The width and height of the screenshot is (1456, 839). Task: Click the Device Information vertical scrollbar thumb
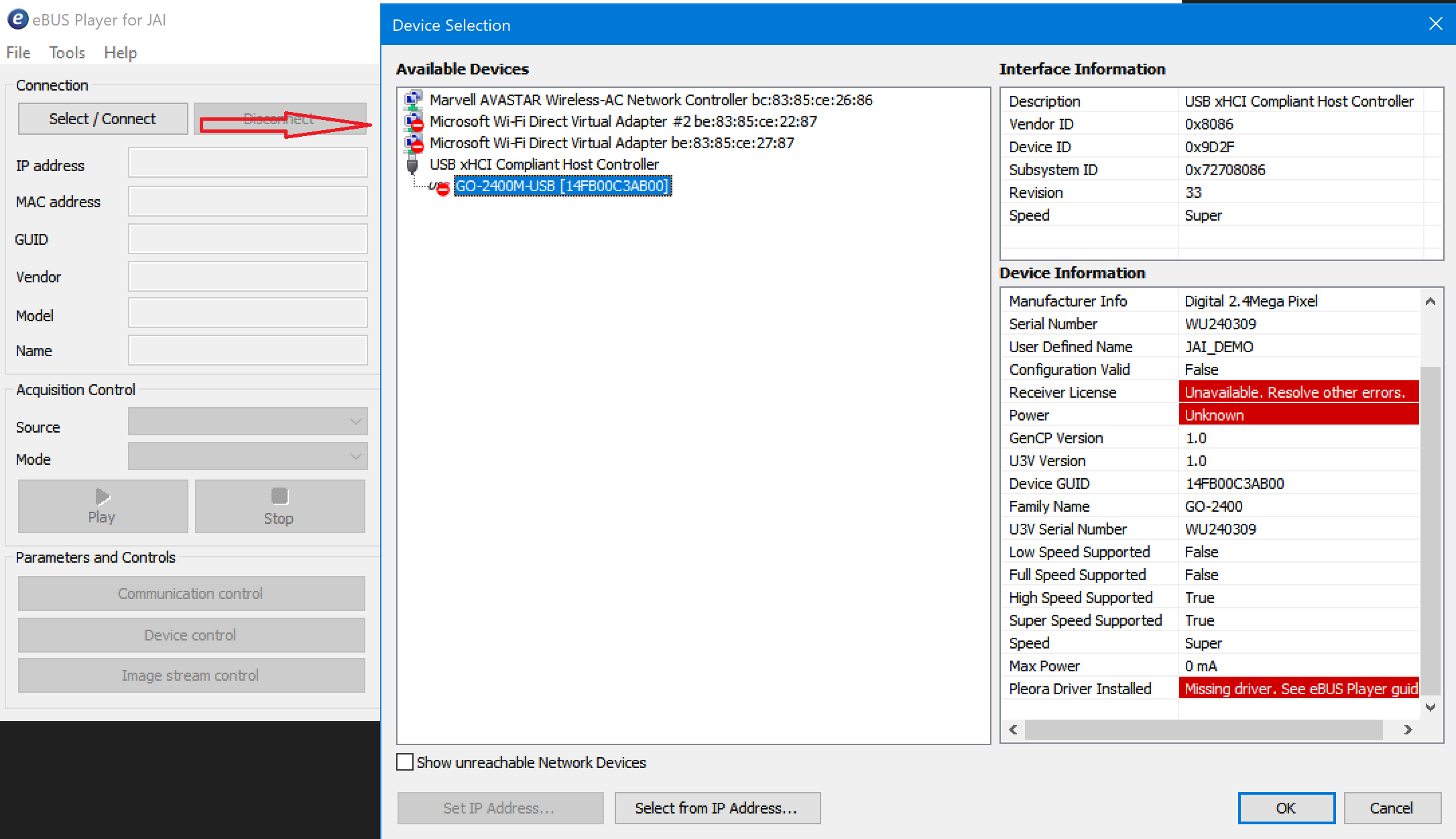click(1431, 530)
